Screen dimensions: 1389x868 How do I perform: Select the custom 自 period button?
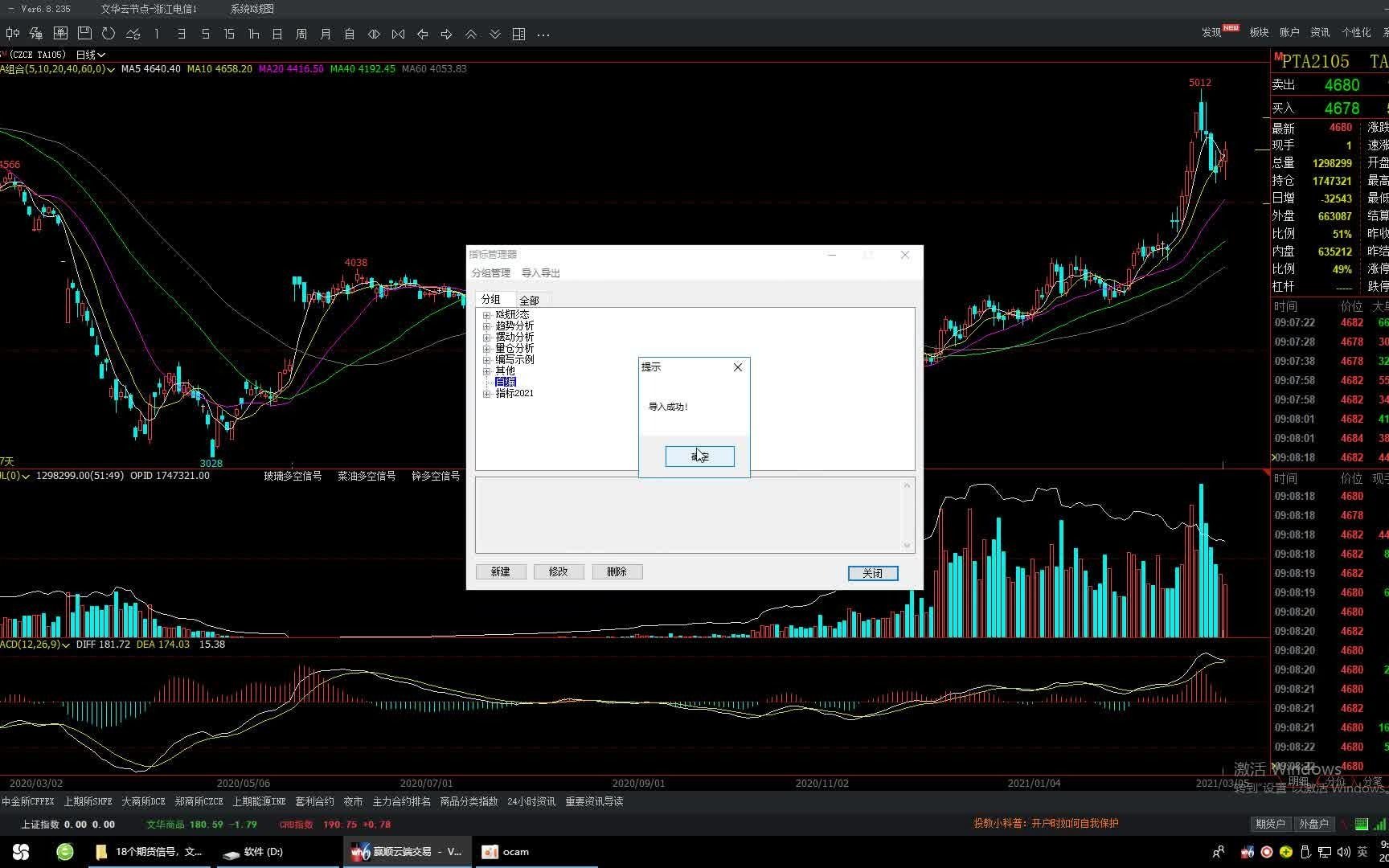pyautogui.click(x=350, y=34)
